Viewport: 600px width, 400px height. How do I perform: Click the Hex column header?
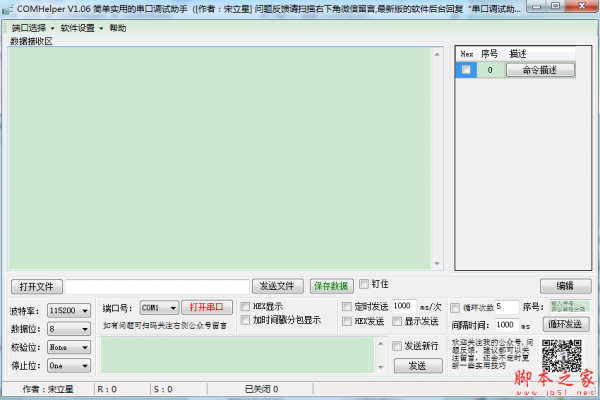pyautogui.click(x=466, y=54)
